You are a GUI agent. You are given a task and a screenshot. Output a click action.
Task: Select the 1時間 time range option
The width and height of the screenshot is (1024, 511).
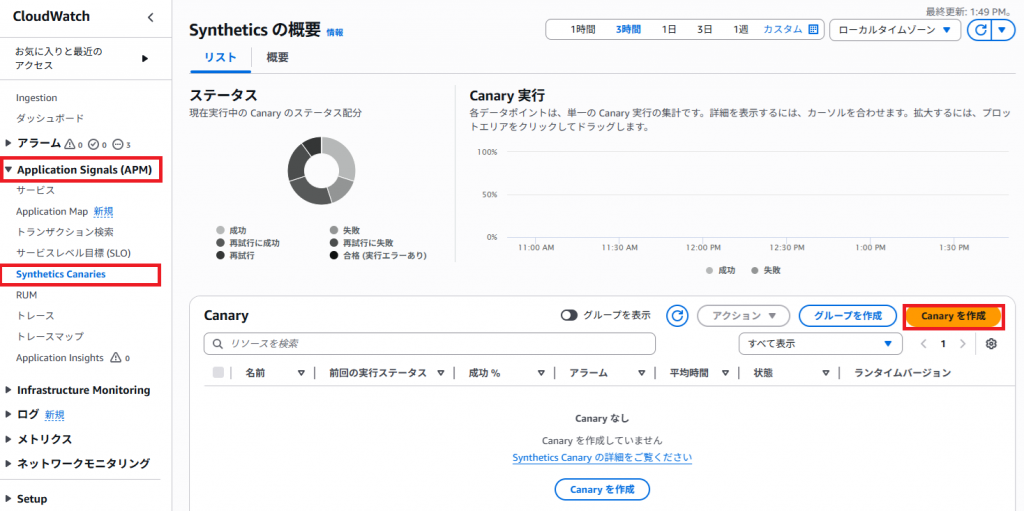[583, 30]
